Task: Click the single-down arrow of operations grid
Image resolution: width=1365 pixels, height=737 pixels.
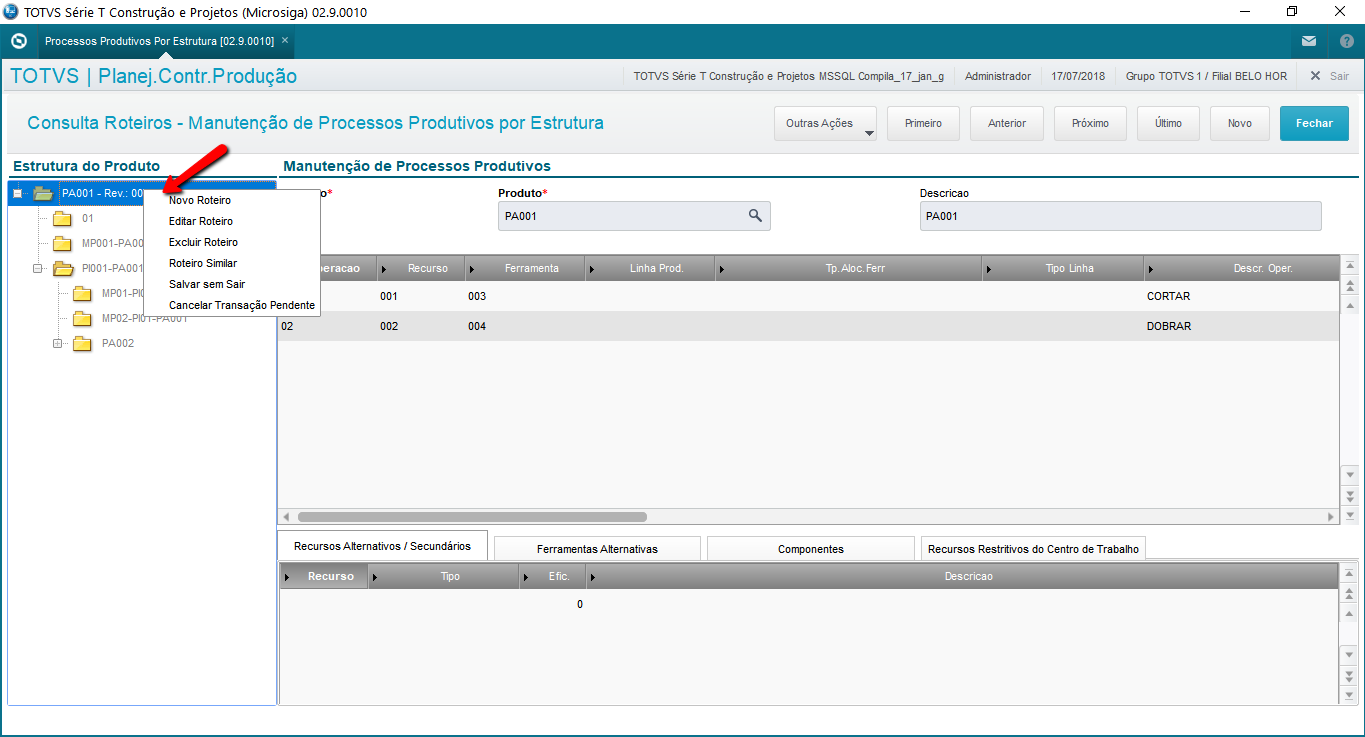Action: [1350, 475]
